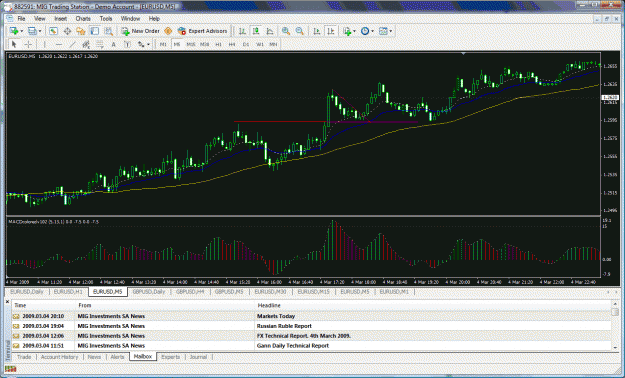This screenshot has width=625, height=378.
Task: Switch to the EURUSD,M30 chart tab
Action: pyautogui.click(x=271, y=292)
